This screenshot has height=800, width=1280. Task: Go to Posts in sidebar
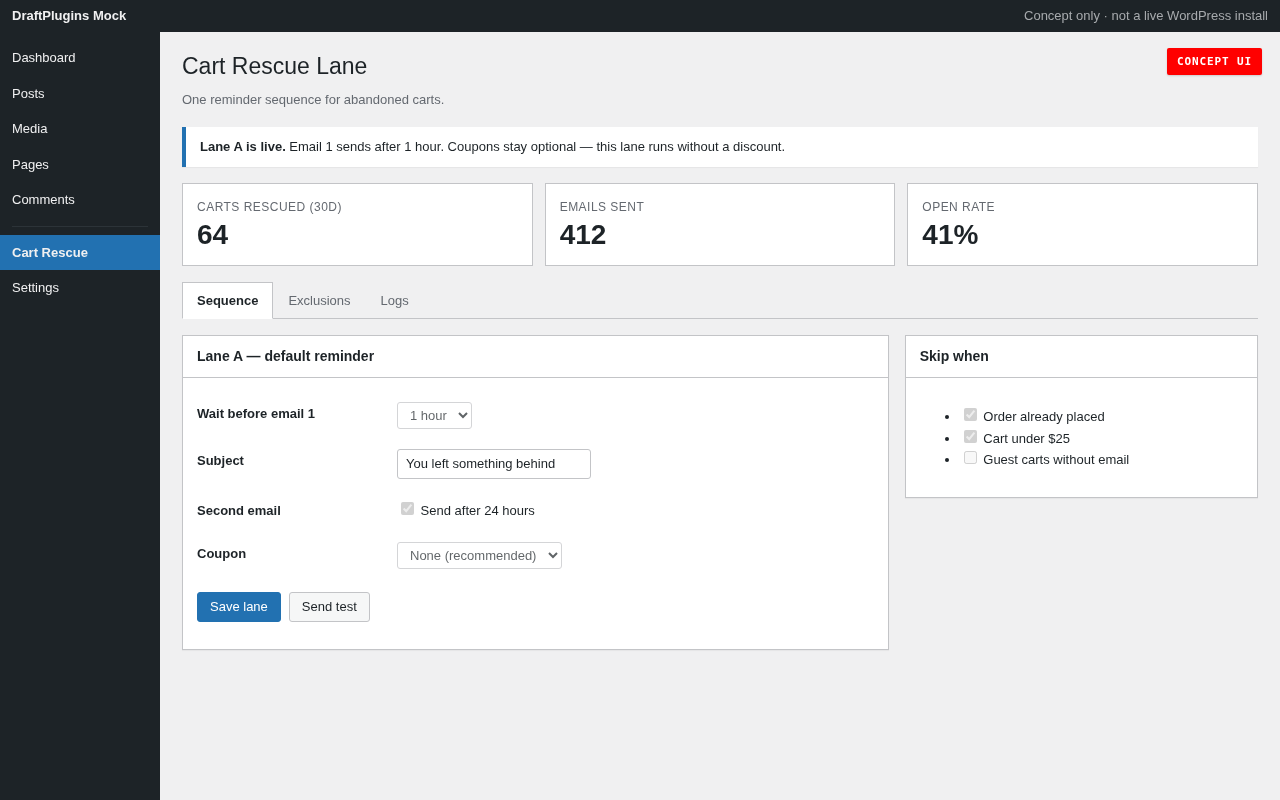click(80, 94)
